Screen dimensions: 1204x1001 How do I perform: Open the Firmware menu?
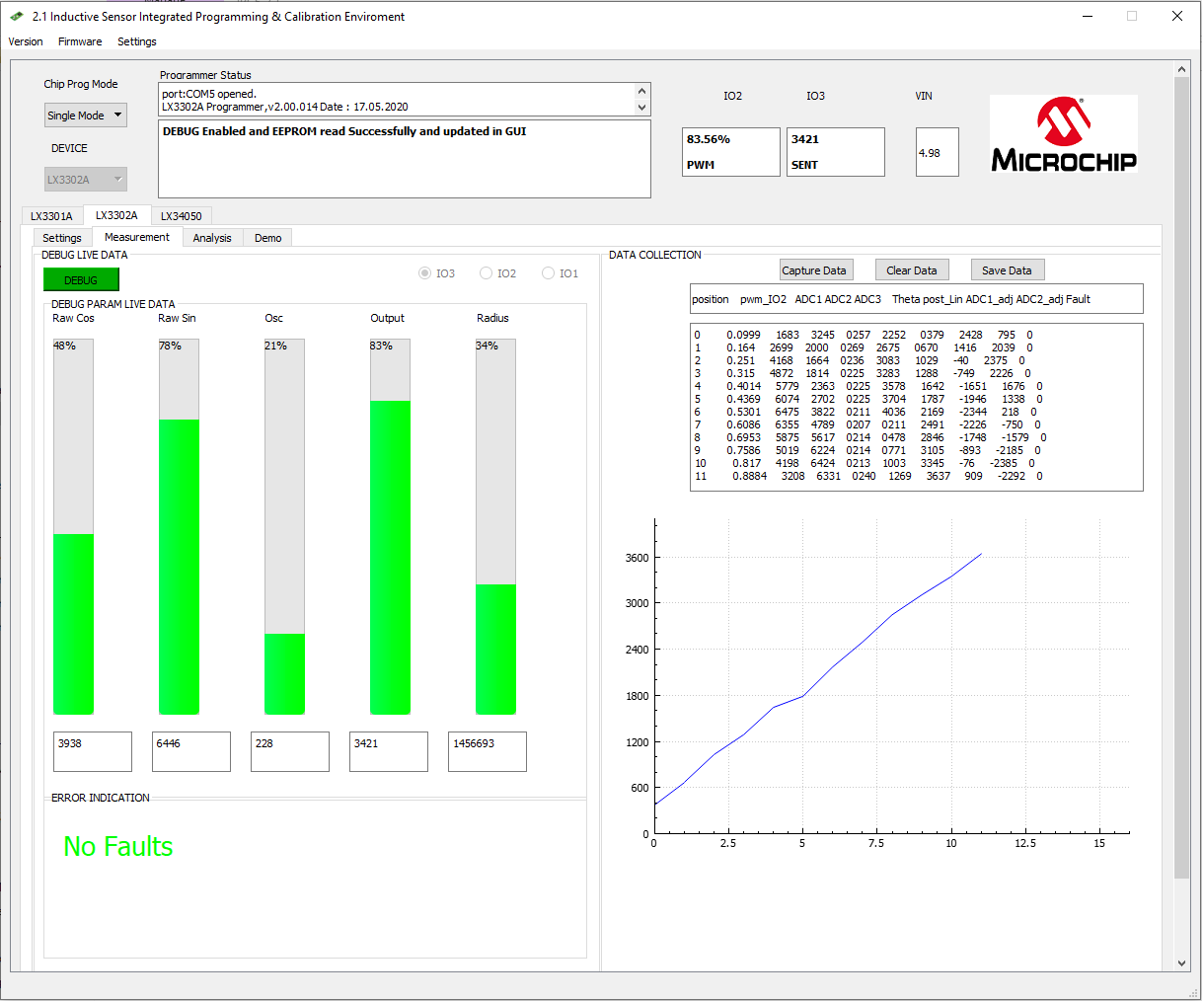point(80,41)
